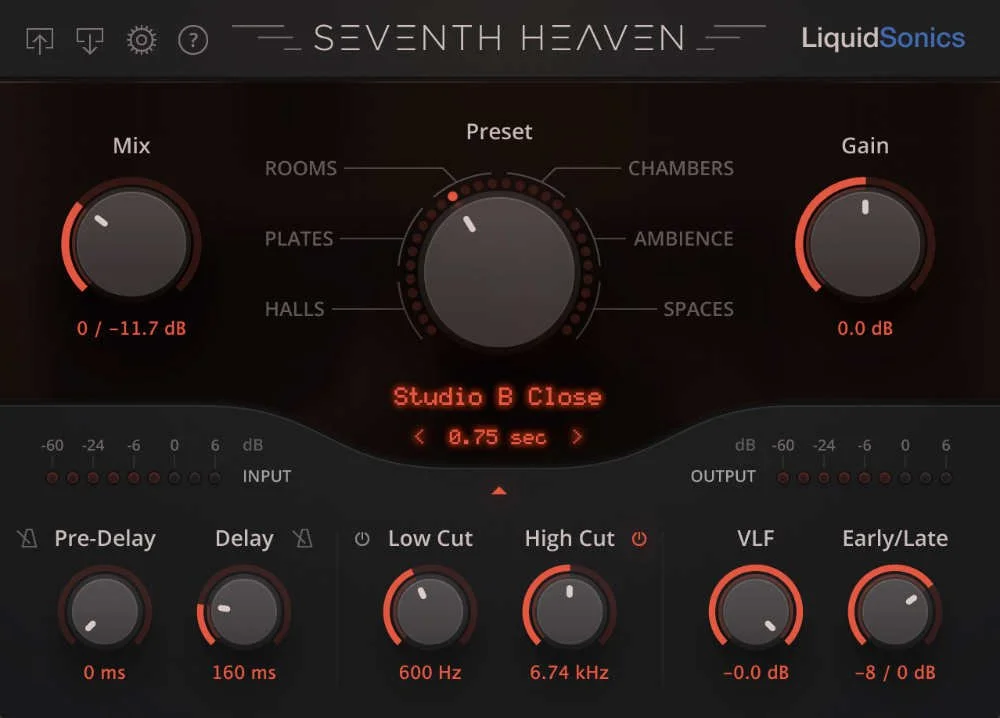Click the Studio B Close preset name

click(497, 397)
